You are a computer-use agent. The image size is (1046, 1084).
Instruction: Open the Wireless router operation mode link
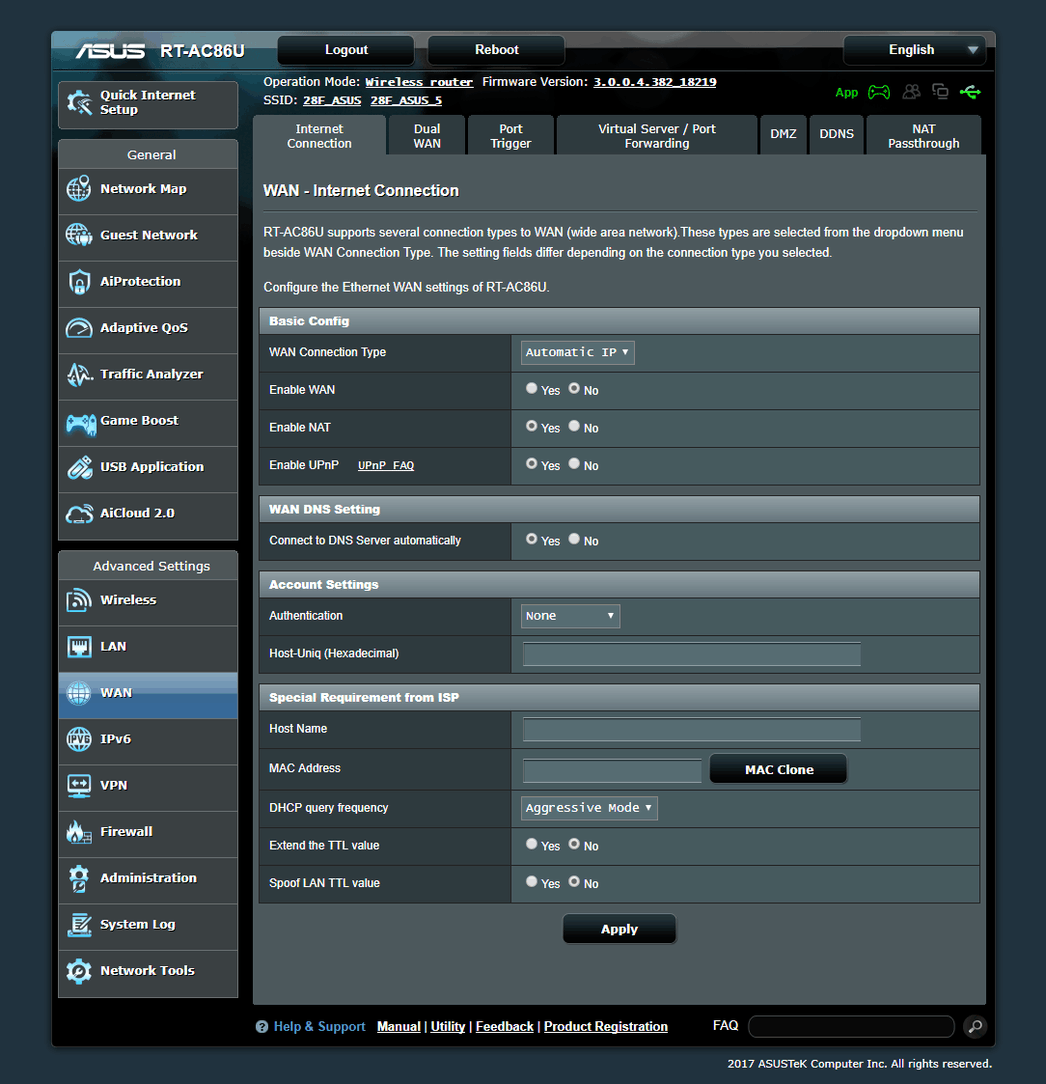click(x=419, y=82)
